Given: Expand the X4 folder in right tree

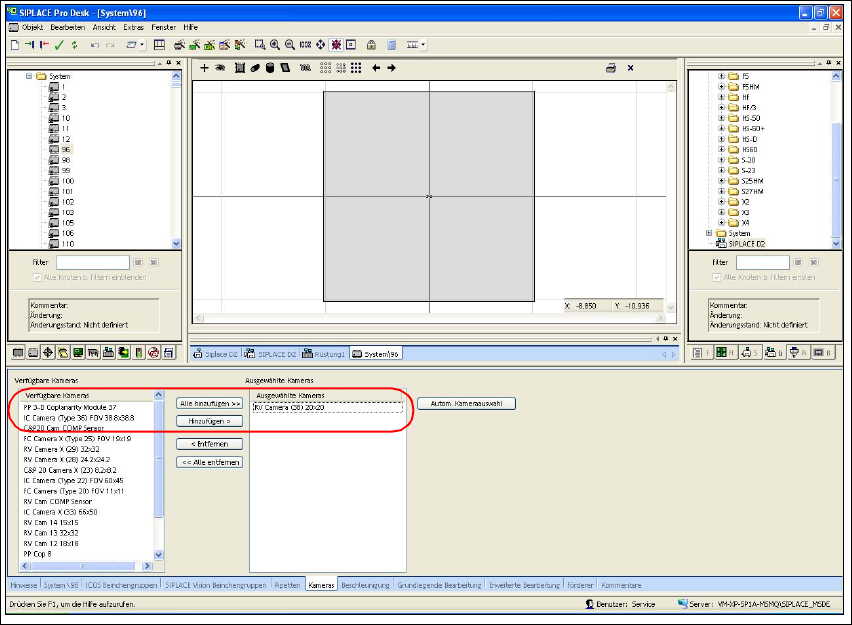Looking at the screenshot, I should [722, 222].
